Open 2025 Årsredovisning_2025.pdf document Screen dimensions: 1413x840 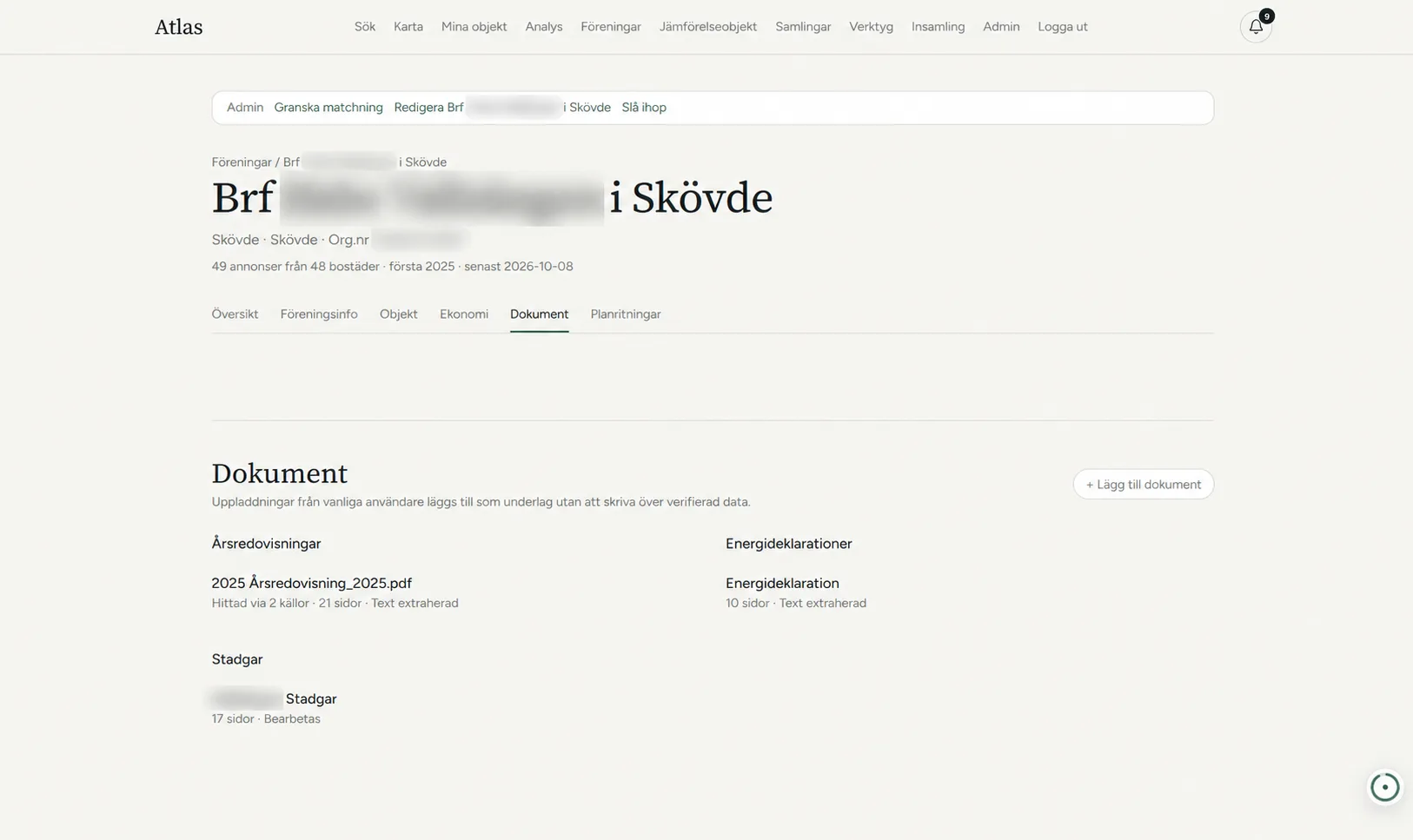(x=312, y=584)
